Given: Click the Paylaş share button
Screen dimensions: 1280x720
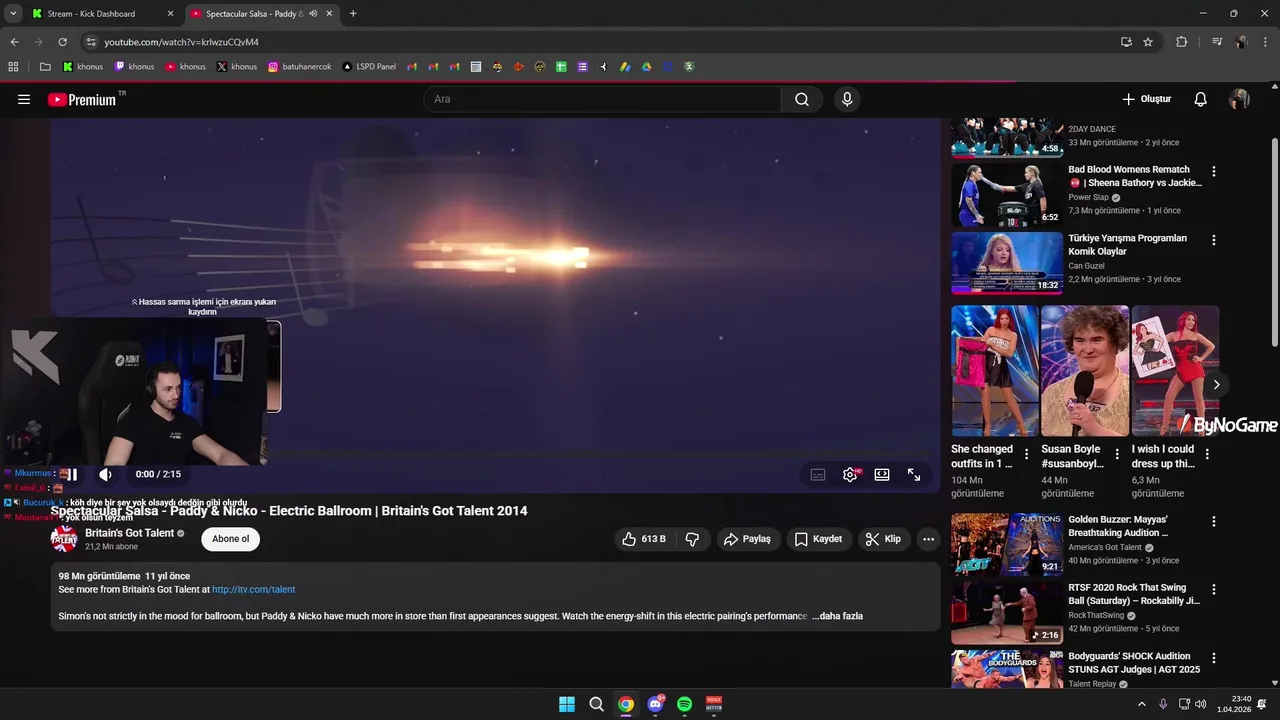Looking at the screenshot, I should pyautogui.click(x=748, y=539).
